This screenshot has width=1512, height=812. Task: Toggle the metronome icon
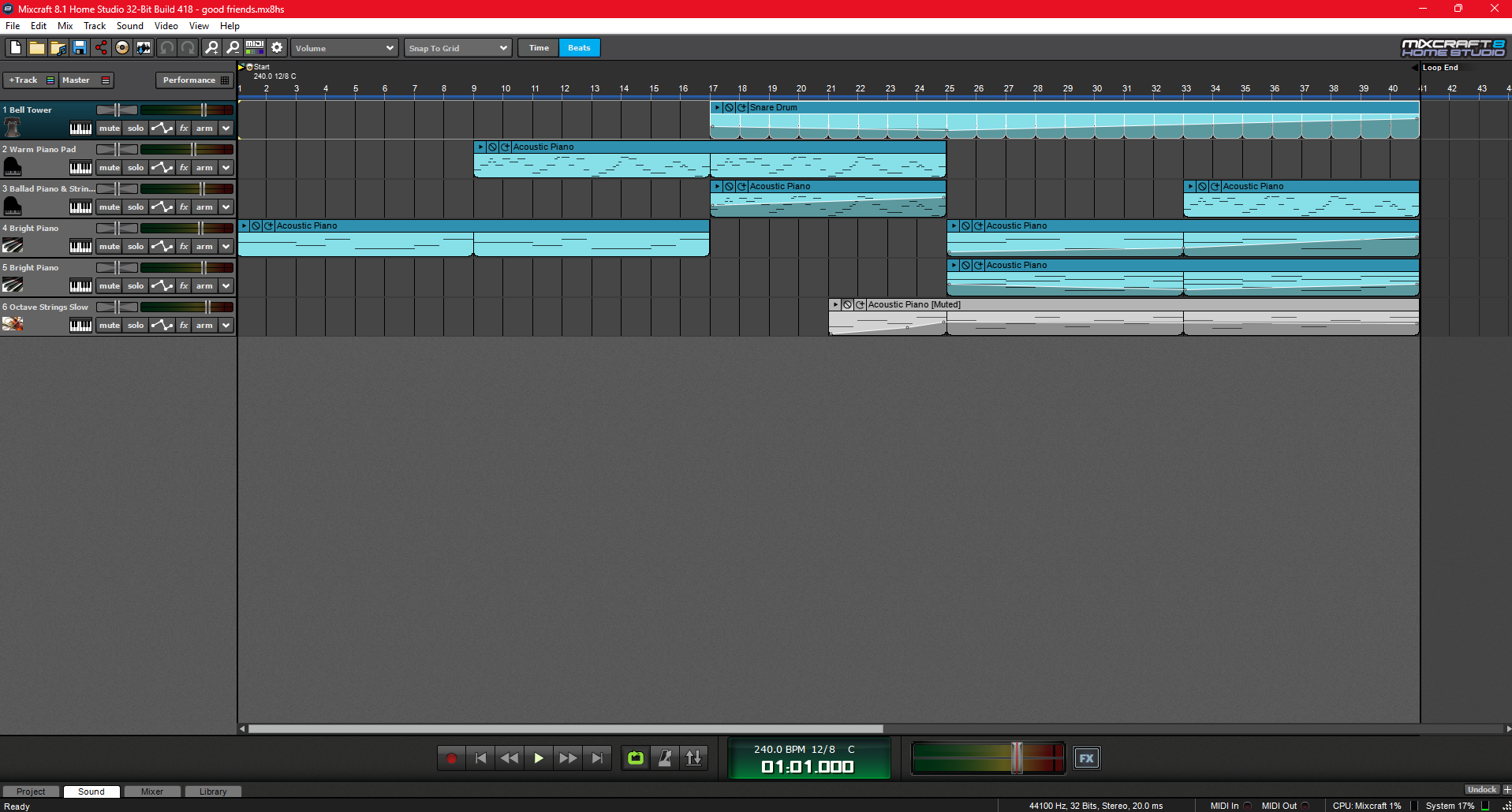tap(665, 758)
